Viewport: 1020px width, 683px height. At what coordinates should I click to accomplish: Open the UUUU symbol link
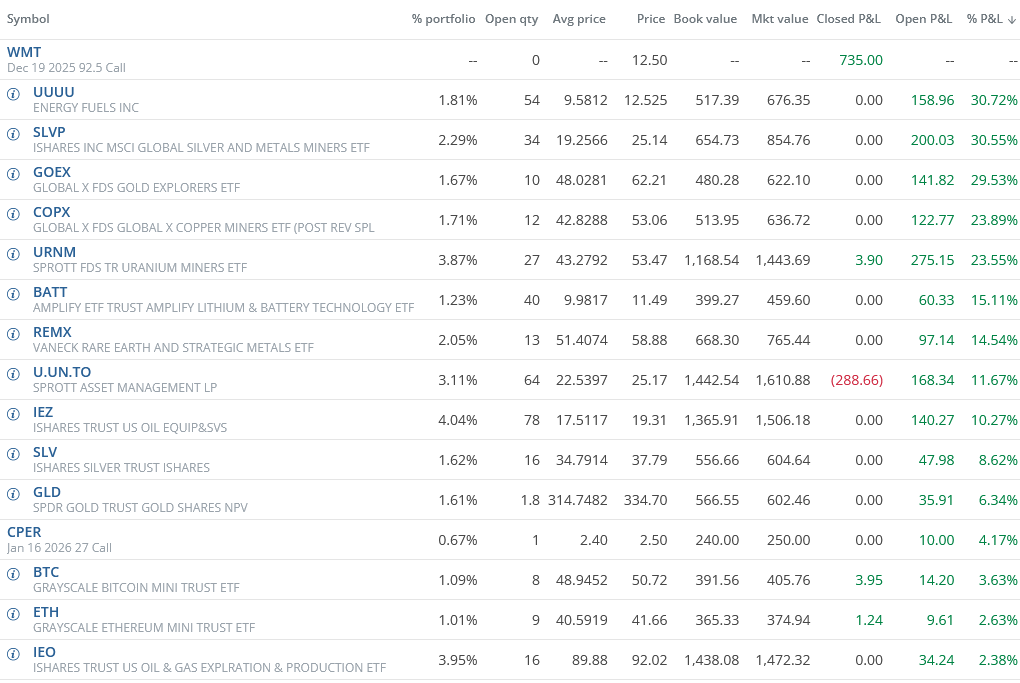(53, 92)
